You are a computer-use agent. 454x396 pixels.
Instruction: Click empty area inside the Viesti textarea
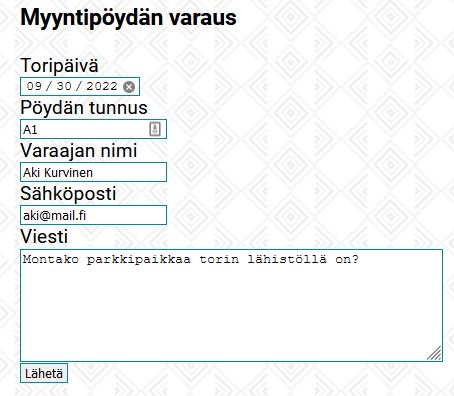(231, 312)
